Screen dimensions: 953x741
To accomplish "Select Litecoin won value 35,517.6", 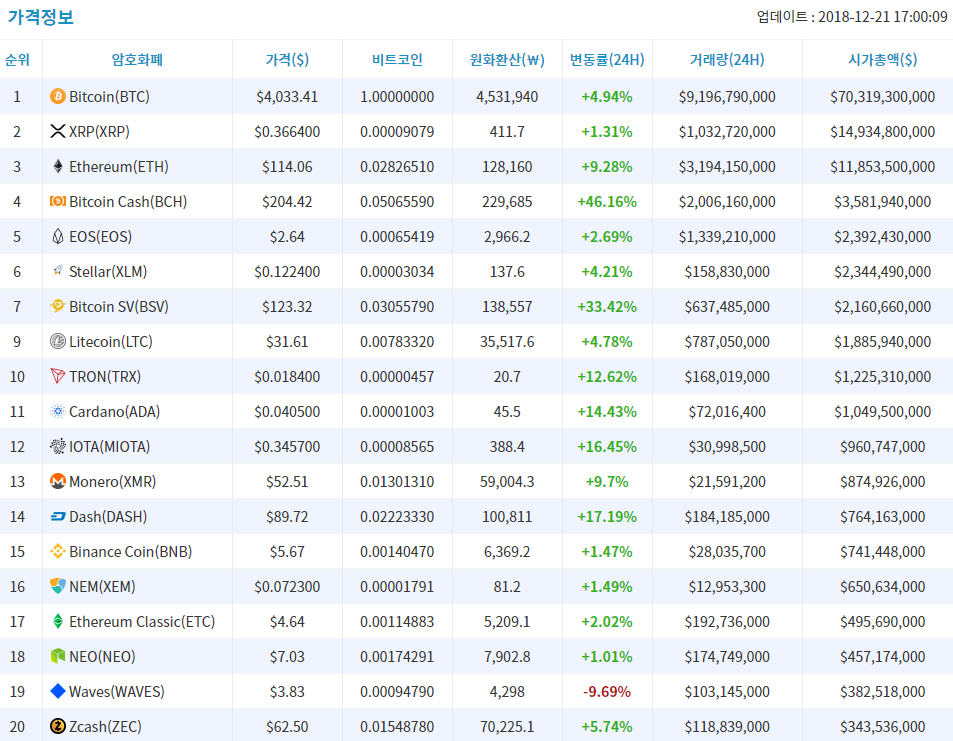I will point(507,342).
